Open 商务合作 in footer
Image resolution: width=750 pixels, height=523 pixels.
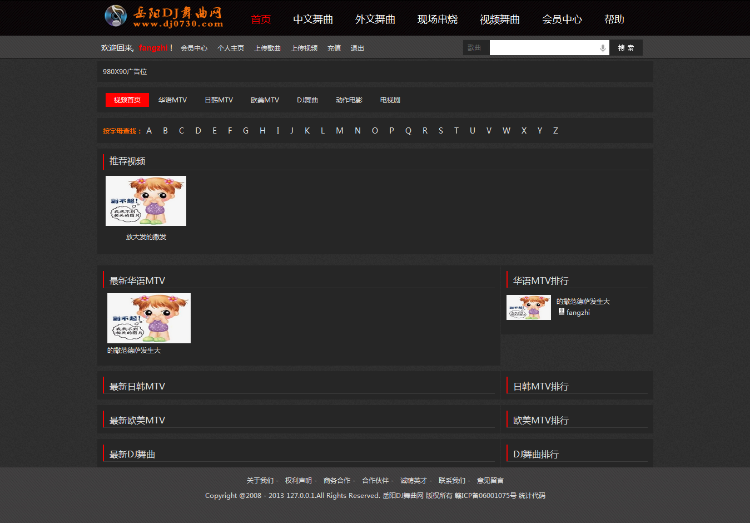[x=337, y=480]
